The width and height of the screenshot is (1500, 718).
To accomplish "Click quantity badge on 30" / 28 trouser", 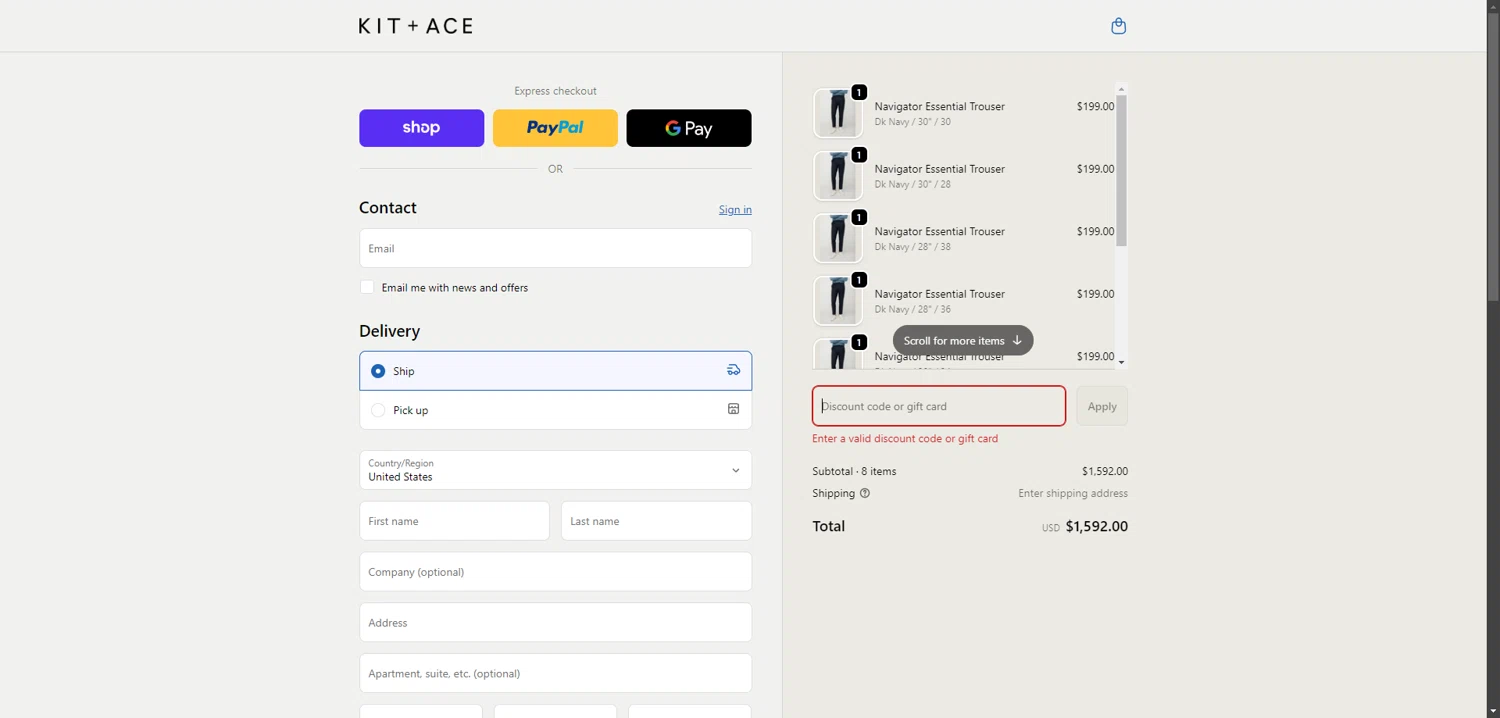I will [859, 155].
